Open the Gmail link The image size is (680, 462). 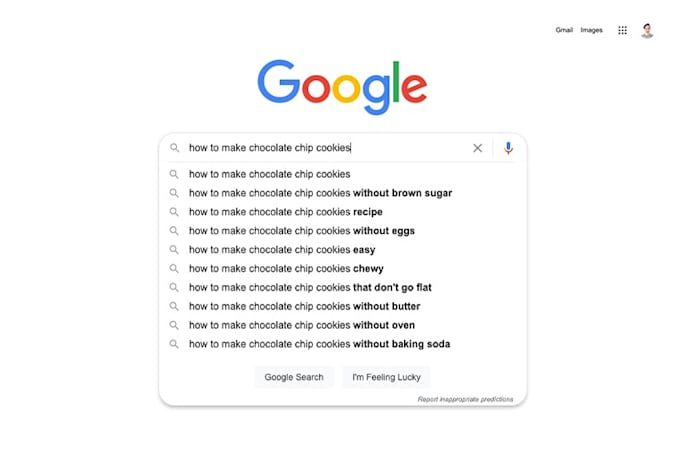(x=564, y=30)
